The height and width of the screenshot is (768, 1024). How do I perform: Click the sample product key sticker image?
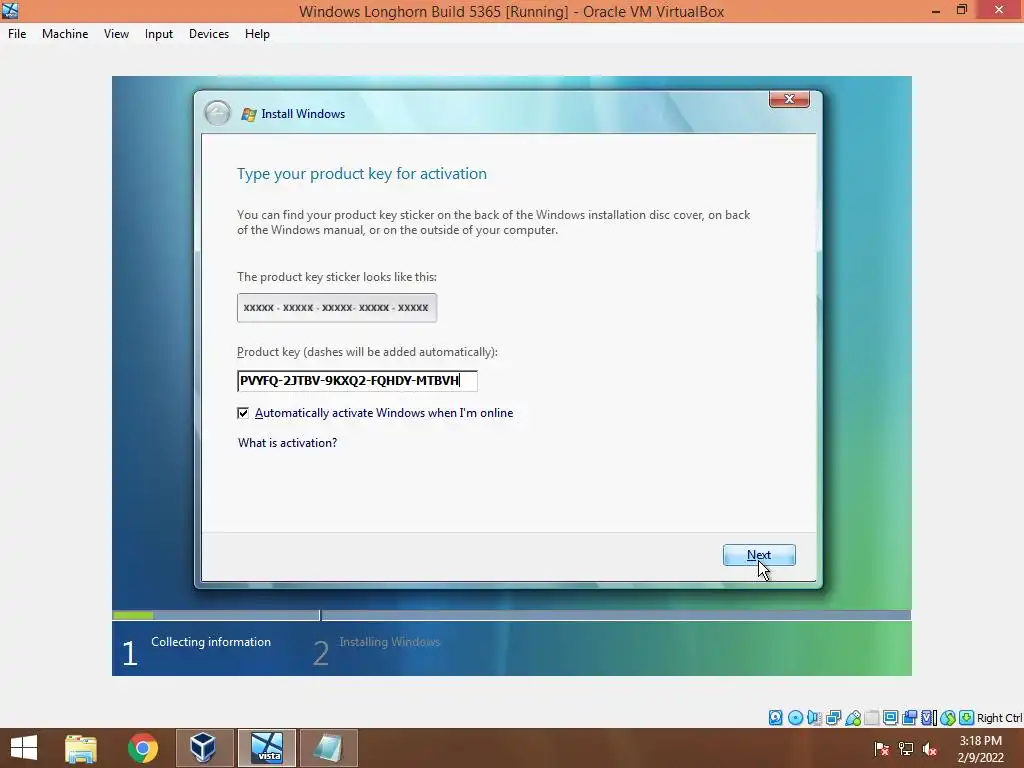coord(337,308)
